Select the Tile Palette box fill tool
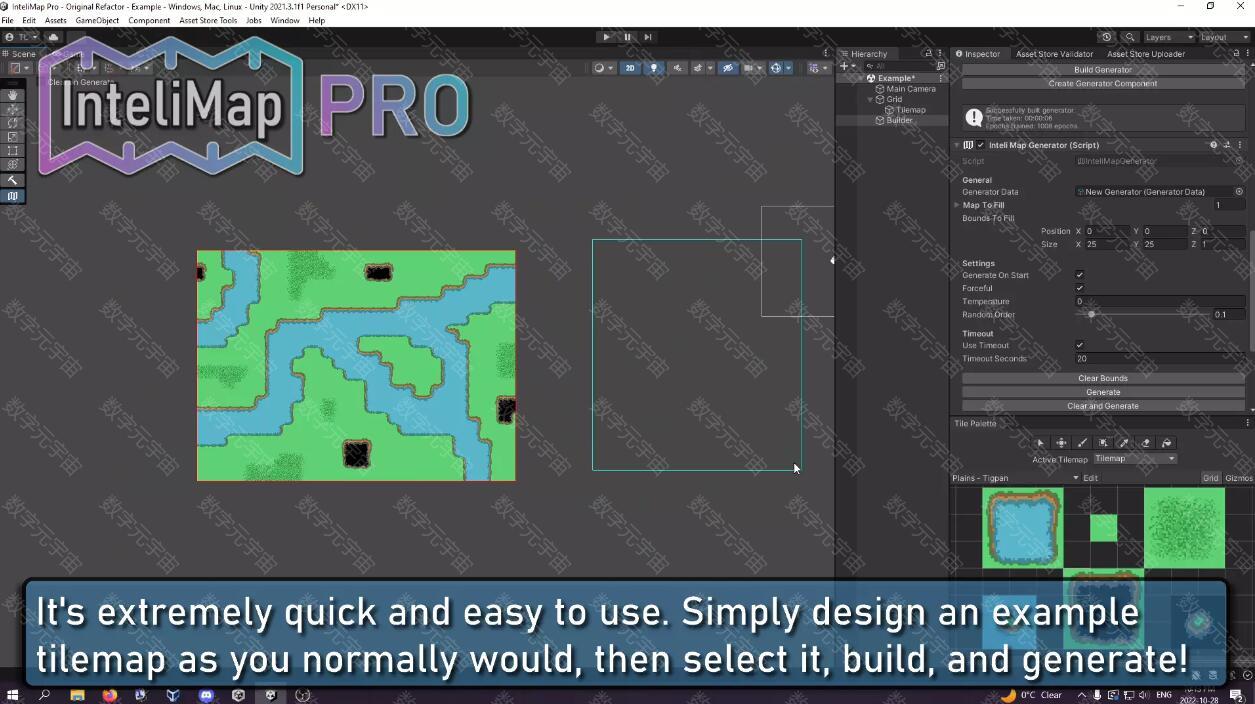This screenshot has width=1255, height=704. coord(1103,443)
